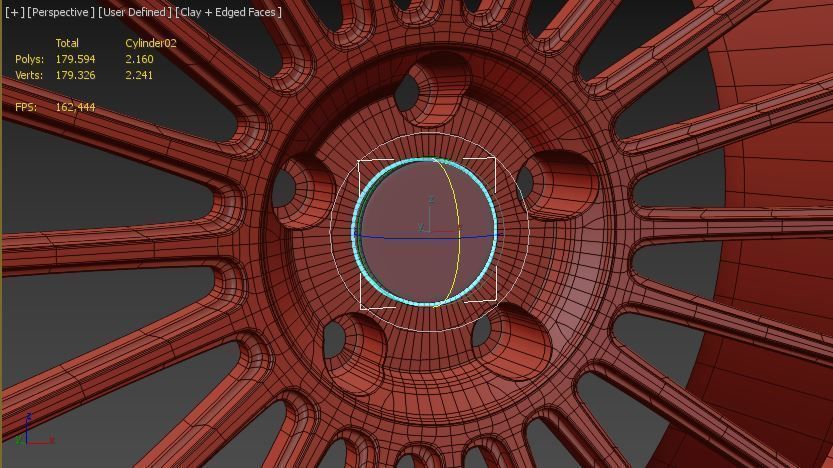Click the Total statistics heading
The height and width of the screenshot is (468, 833).
pos(67,43)
